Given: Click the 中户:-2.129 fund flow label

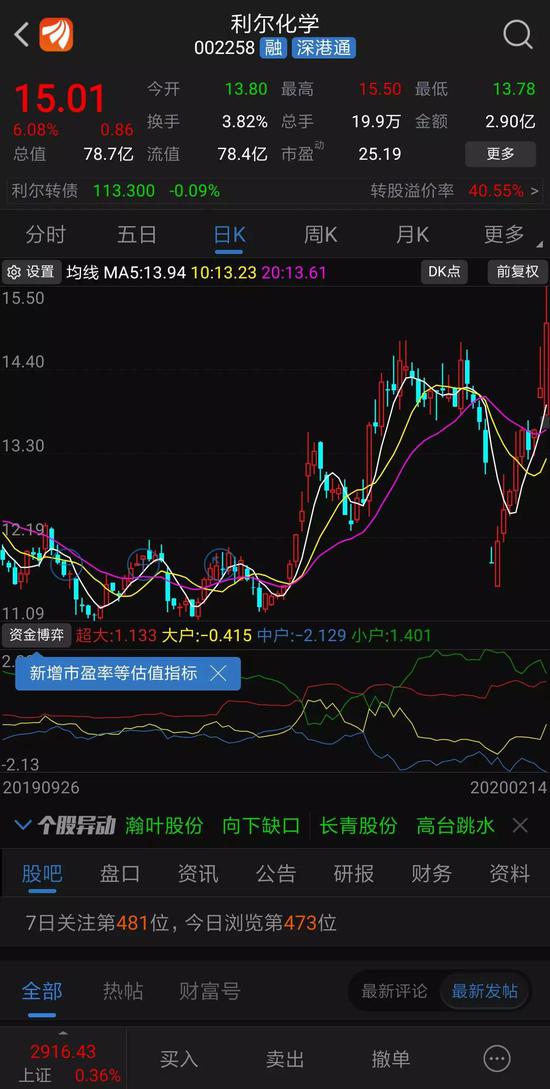Looking at the screenshot, I should [x=301, y=635].
